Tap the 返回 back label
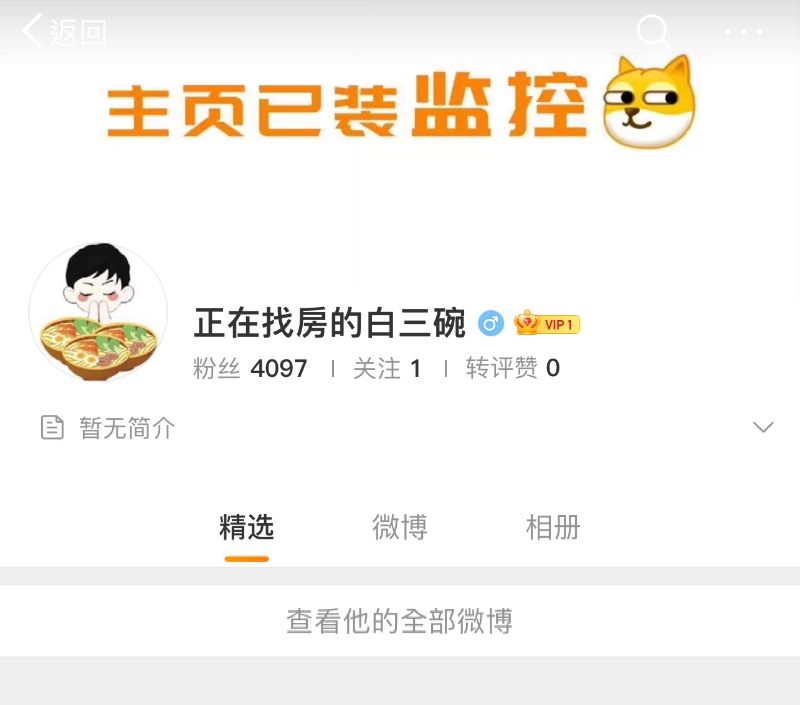The height and width of the screenshot is (705, 800). (x=78, y=32)
